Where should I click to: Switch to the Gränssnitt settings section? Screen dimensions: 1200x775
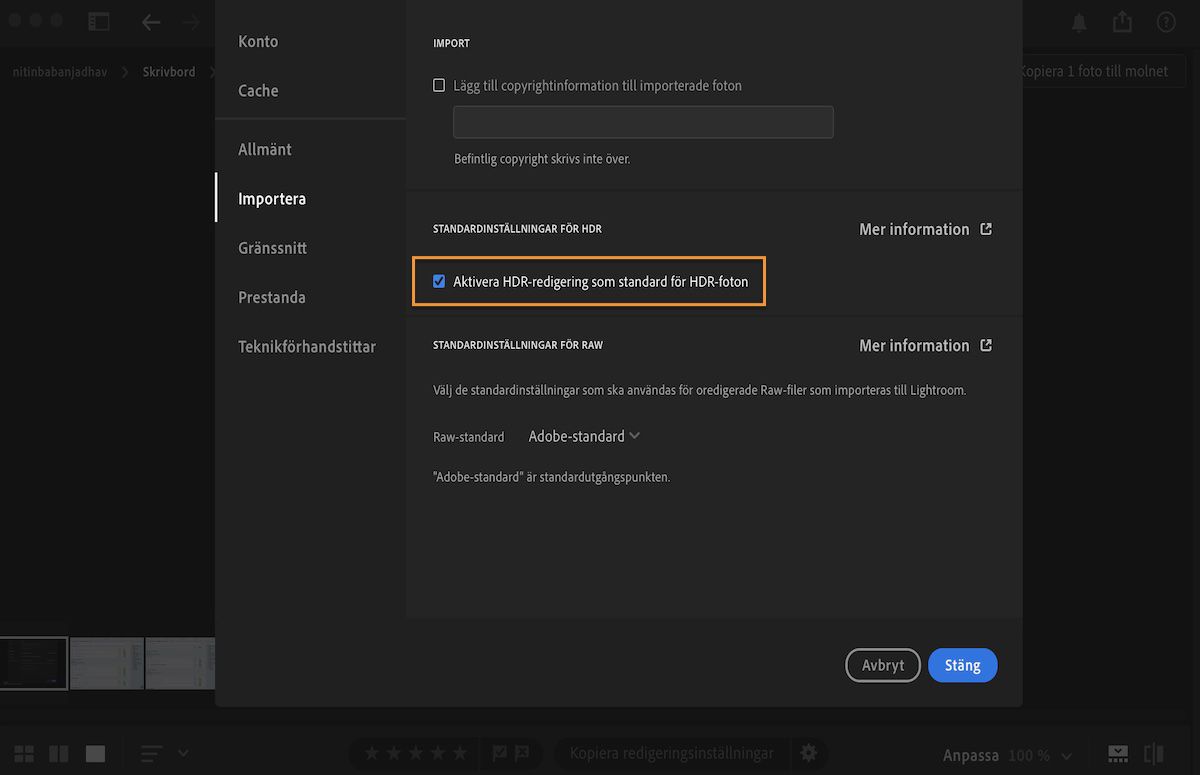[x=272, y=247]
